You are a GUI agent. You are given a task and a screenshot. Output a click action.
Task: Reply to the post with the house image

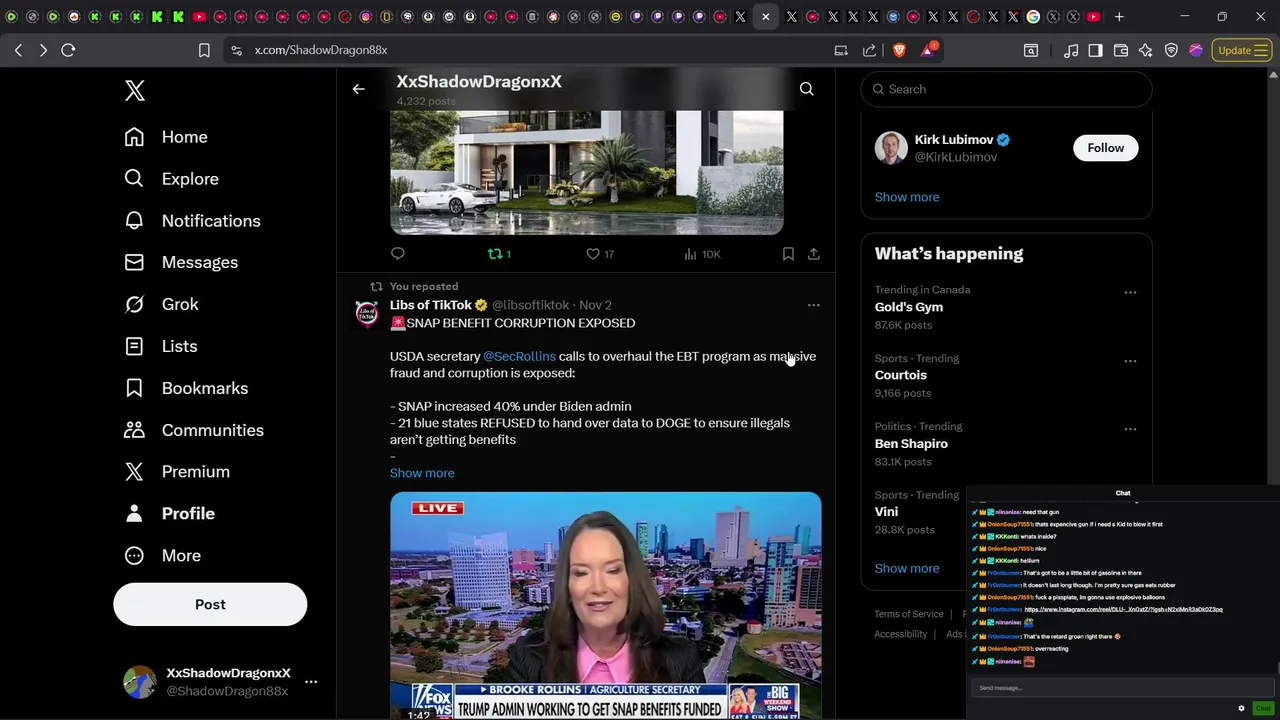coord(398,254)
